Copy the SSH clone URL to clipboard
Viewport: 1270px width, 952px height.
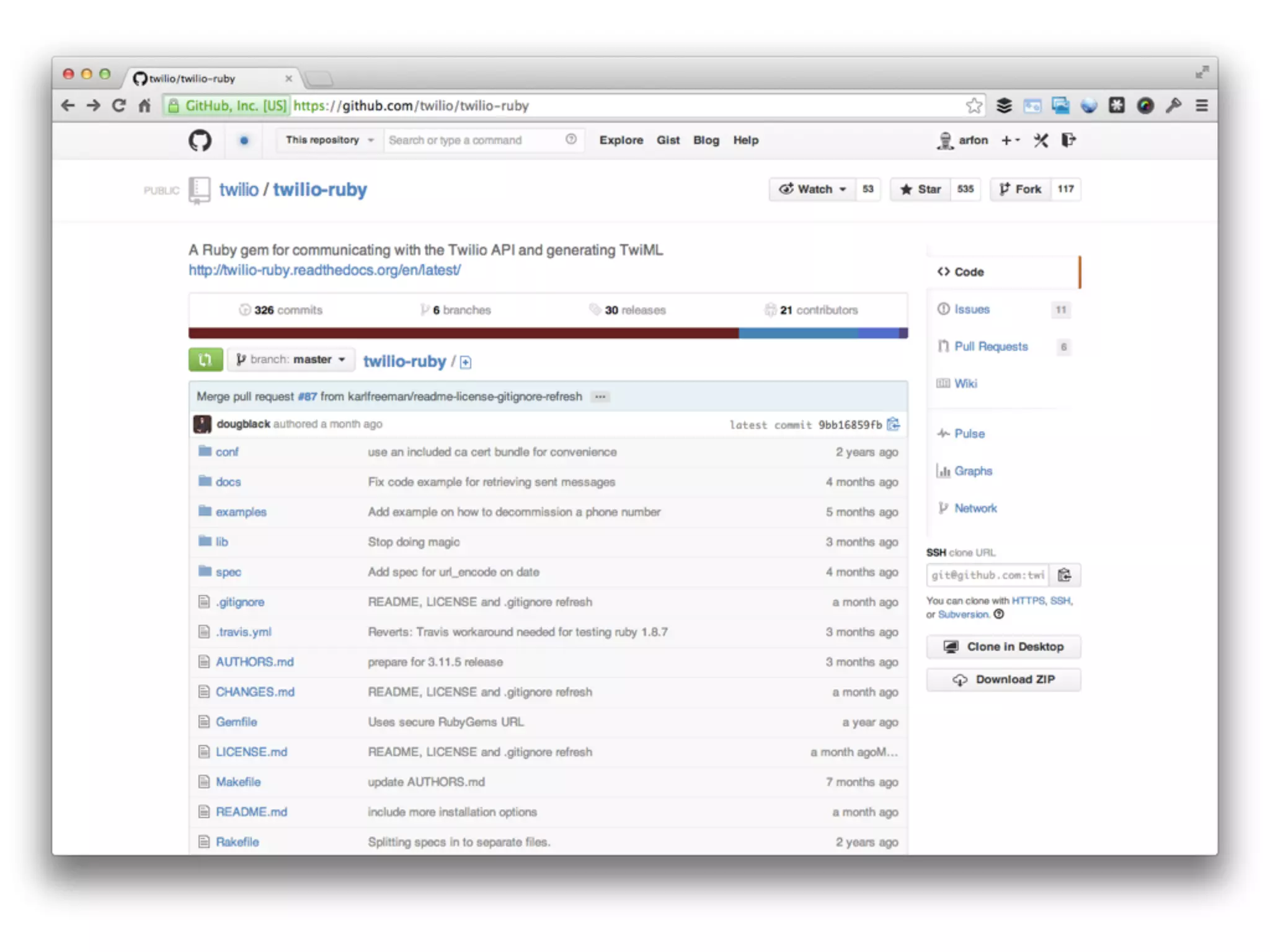(1064, 575)
